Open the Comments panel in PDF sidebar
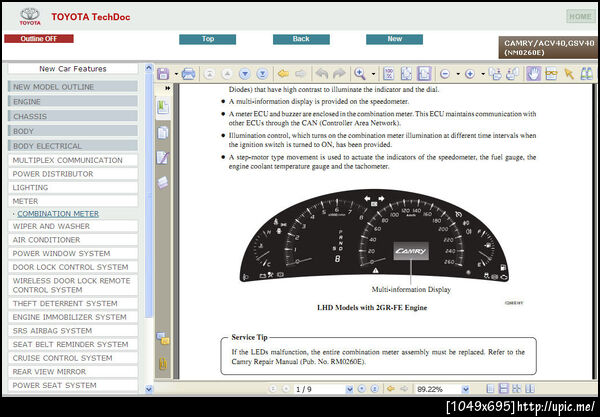600x417 pixels. 163,338
